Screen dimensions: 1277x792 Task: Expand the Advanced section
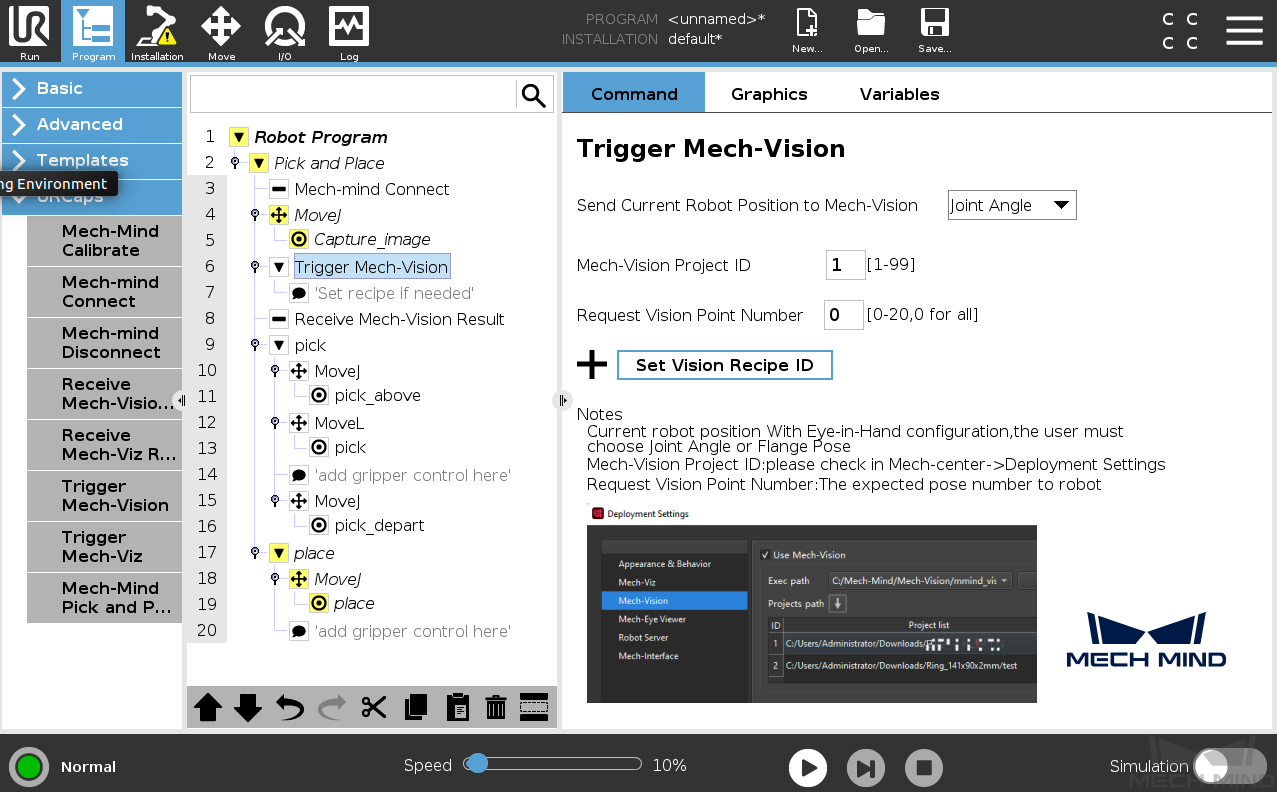92,124
